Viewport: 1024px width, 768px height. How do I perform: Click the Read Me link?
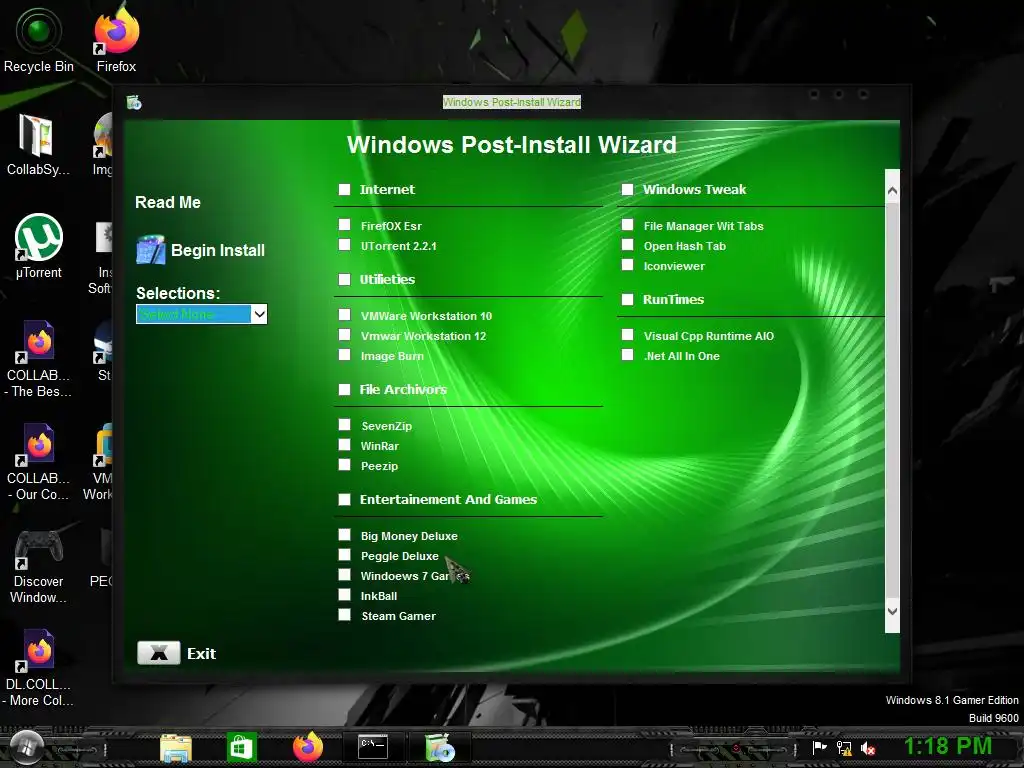click(x=168, y=202)
